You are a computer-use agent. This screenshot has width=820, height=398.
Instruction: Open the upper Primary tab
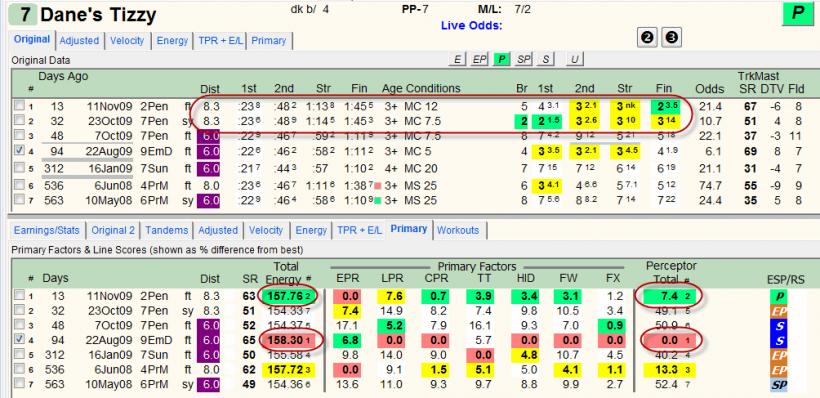[x=269, y=41]
